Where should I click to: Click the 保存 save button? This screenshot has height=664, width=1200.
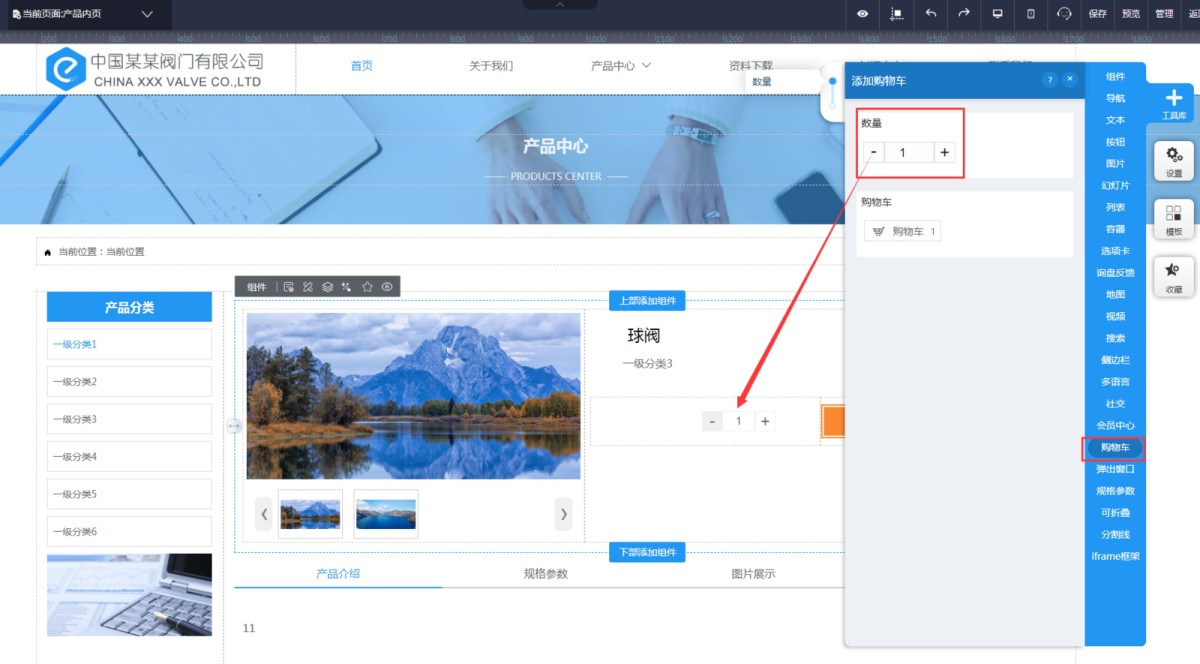[x=1098, y=14]
